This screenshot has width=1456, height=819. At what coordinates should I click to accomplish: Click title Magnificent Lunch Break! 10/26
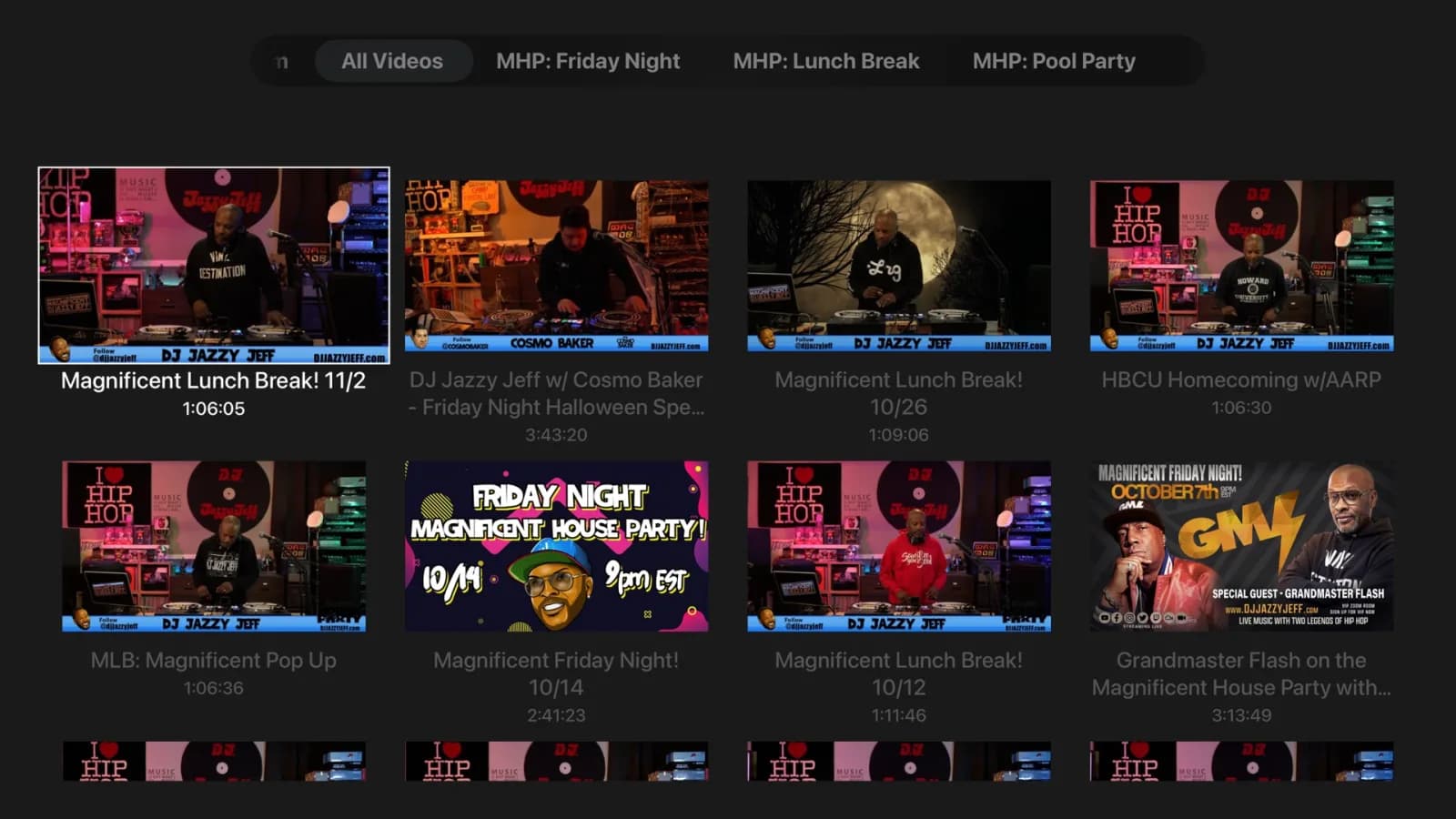[899, 393]
